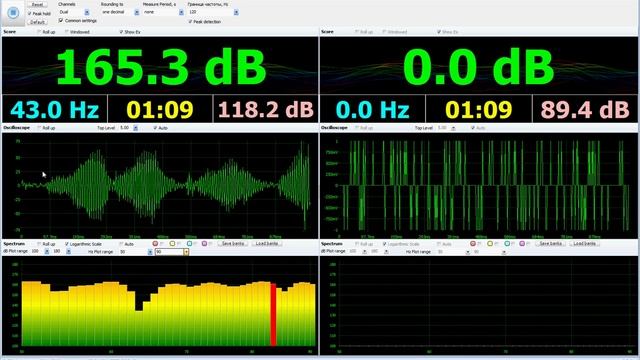Click the red peak bar in left spectrum

click(273, 315)
